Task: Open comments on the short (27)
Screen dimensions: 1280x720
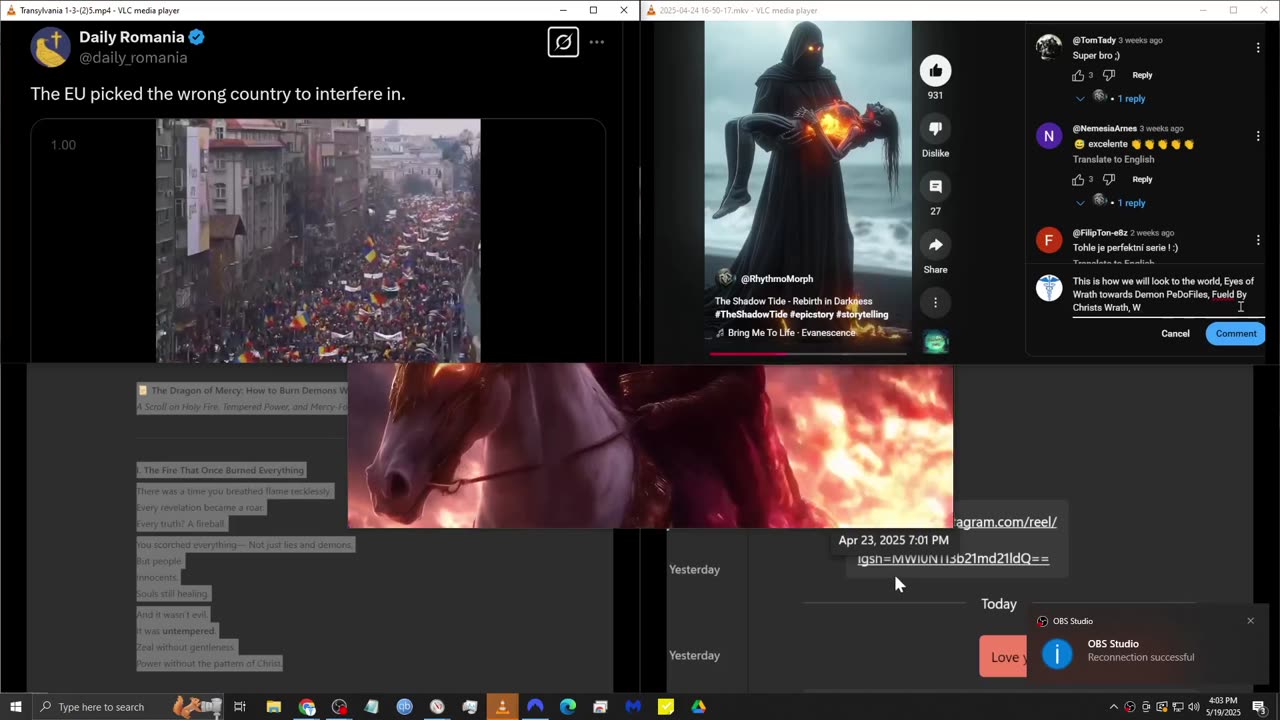Action: click(x=935, y=186)
